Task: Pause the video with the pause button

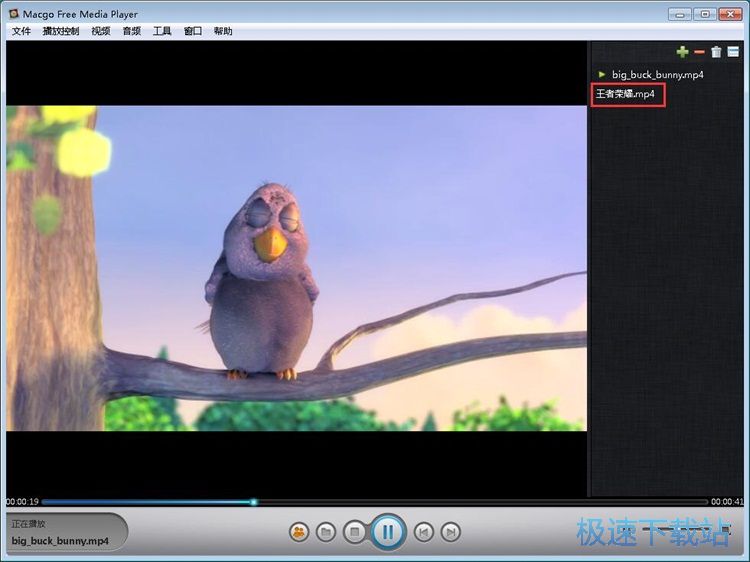Action: (x=388, y=531)
